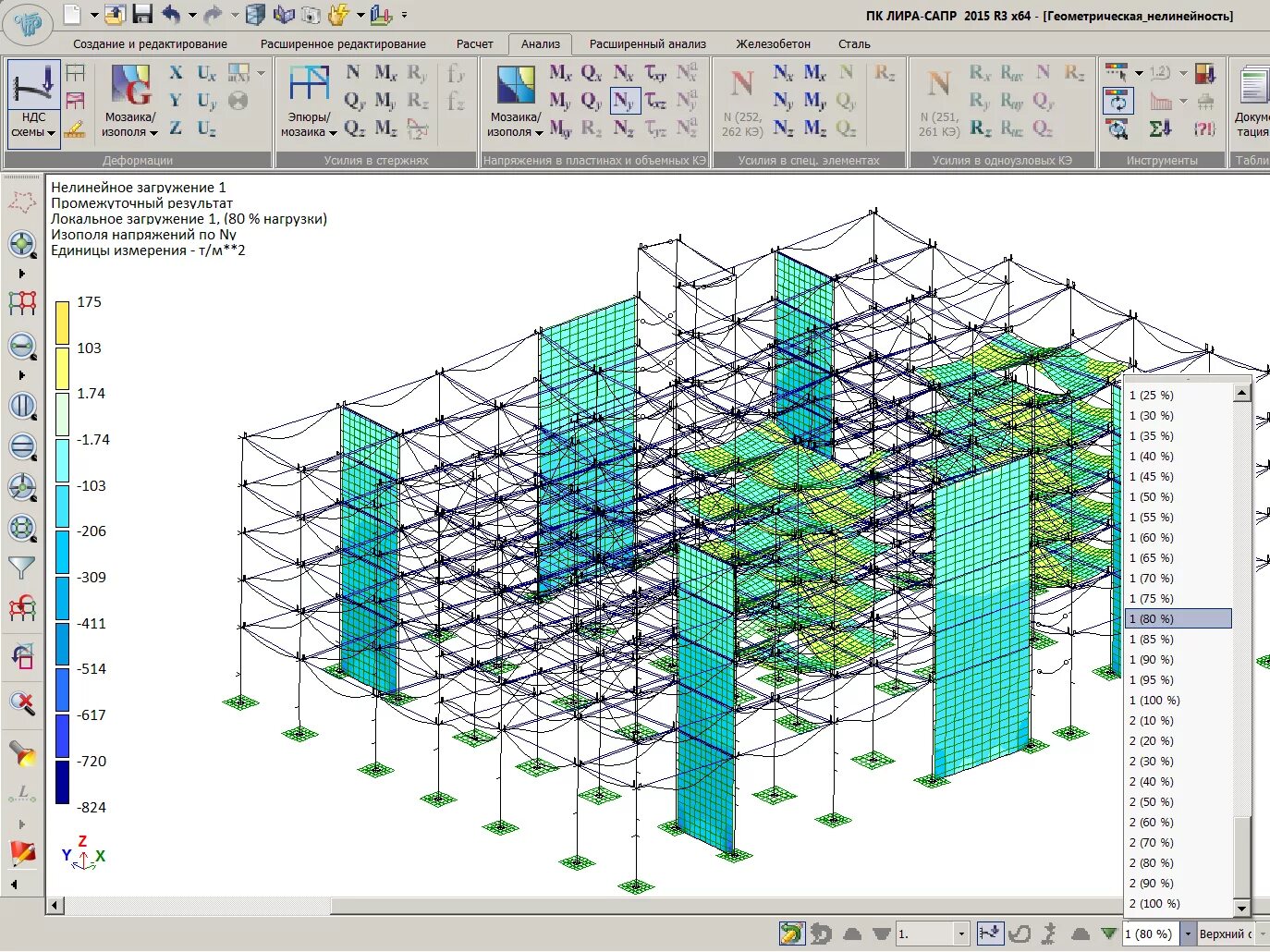Show plate shear Qx stress icon
1270x952 pixels.
[x=592, y=72]
